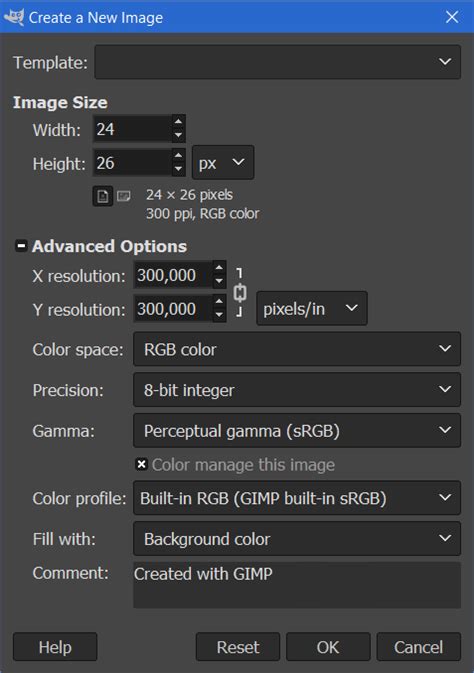474x673 pixels.
Task: Click the Comment text field
Action: pos(297,585)
